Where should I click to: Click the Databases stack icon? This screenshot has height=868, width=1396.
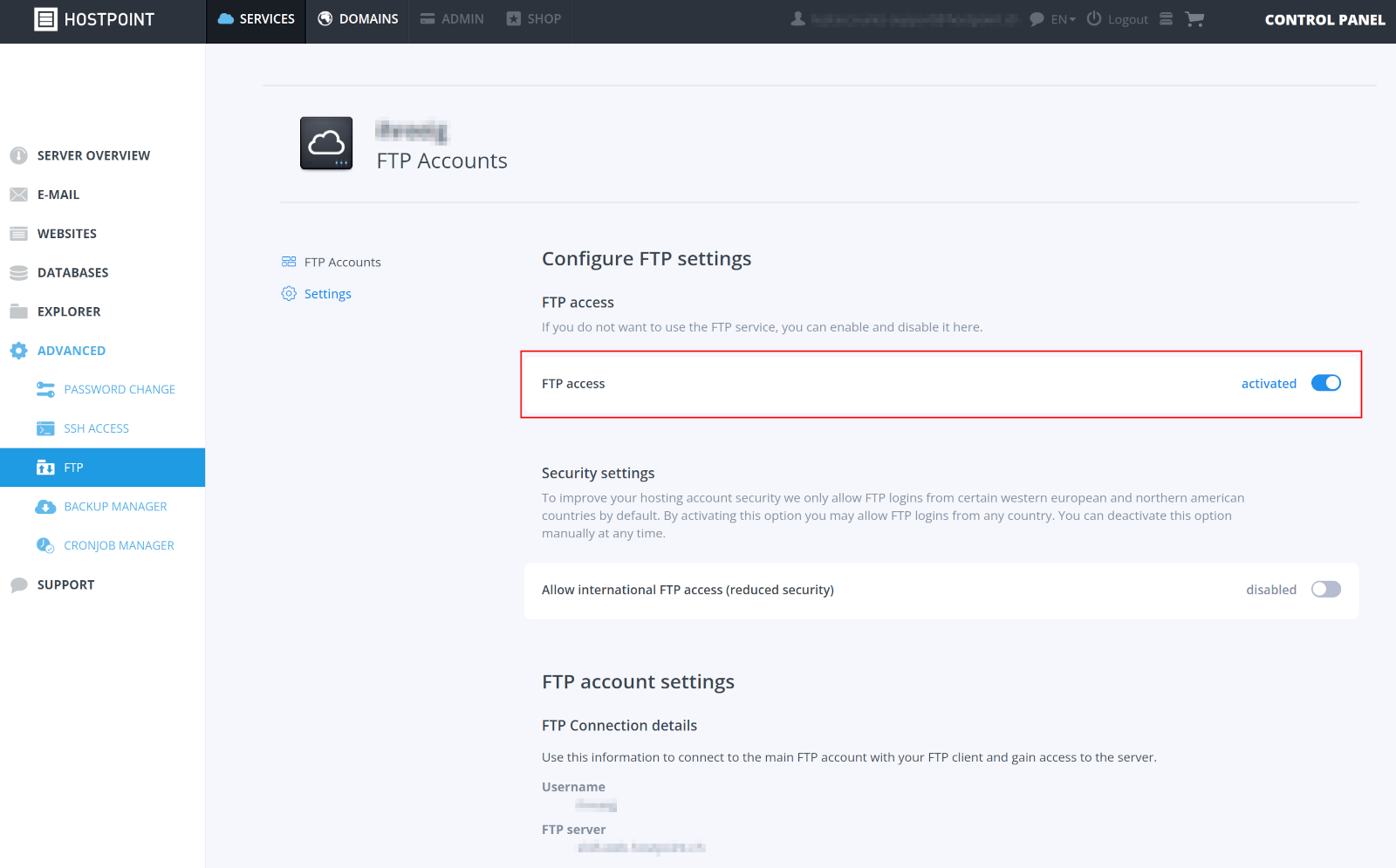point(18,273)
